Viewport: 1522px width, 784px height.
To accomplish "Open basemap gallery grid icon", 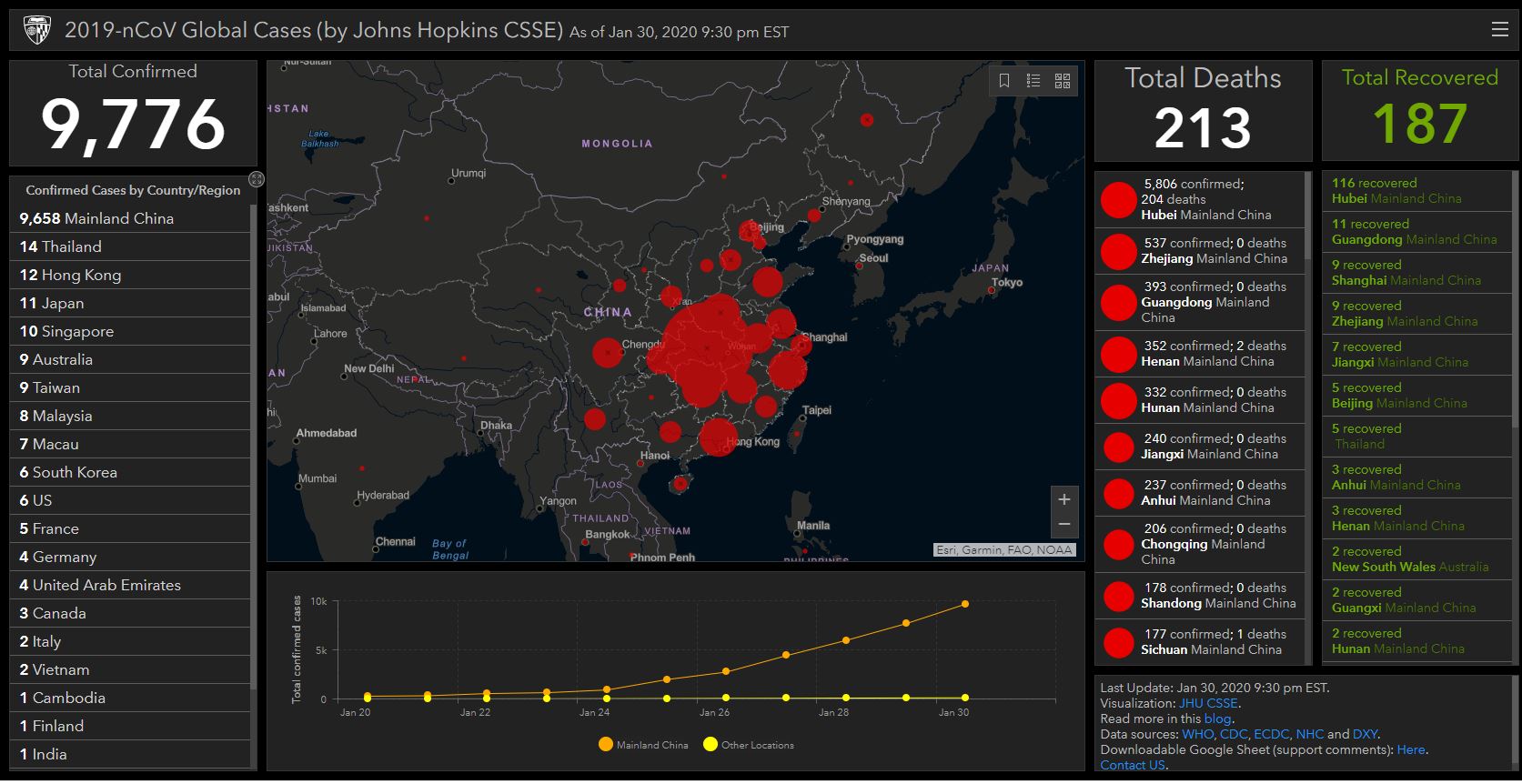I will tap(1063, 81).
